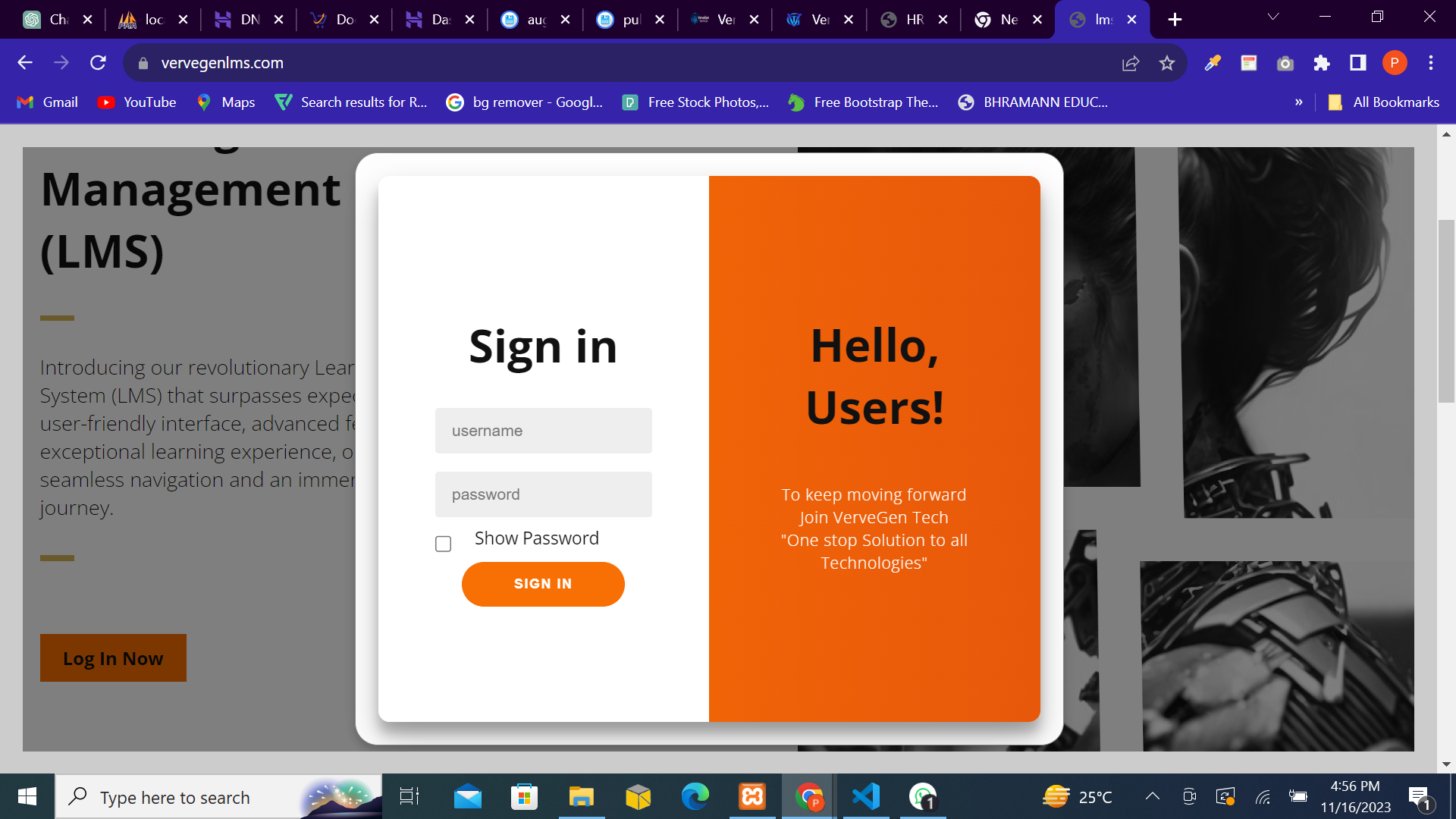The image size is (1456, 819).
Task: Click the scrollbar down arrow
Action: pos(1446,764)
